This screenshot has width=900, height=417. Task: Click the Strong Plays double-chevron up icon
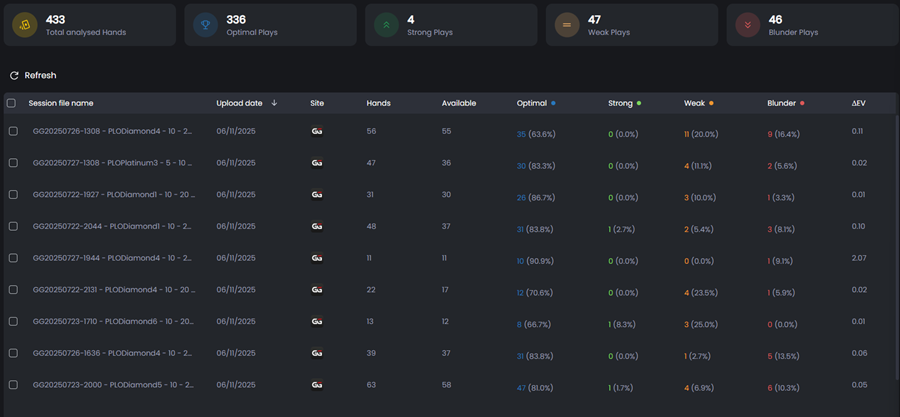386,25
